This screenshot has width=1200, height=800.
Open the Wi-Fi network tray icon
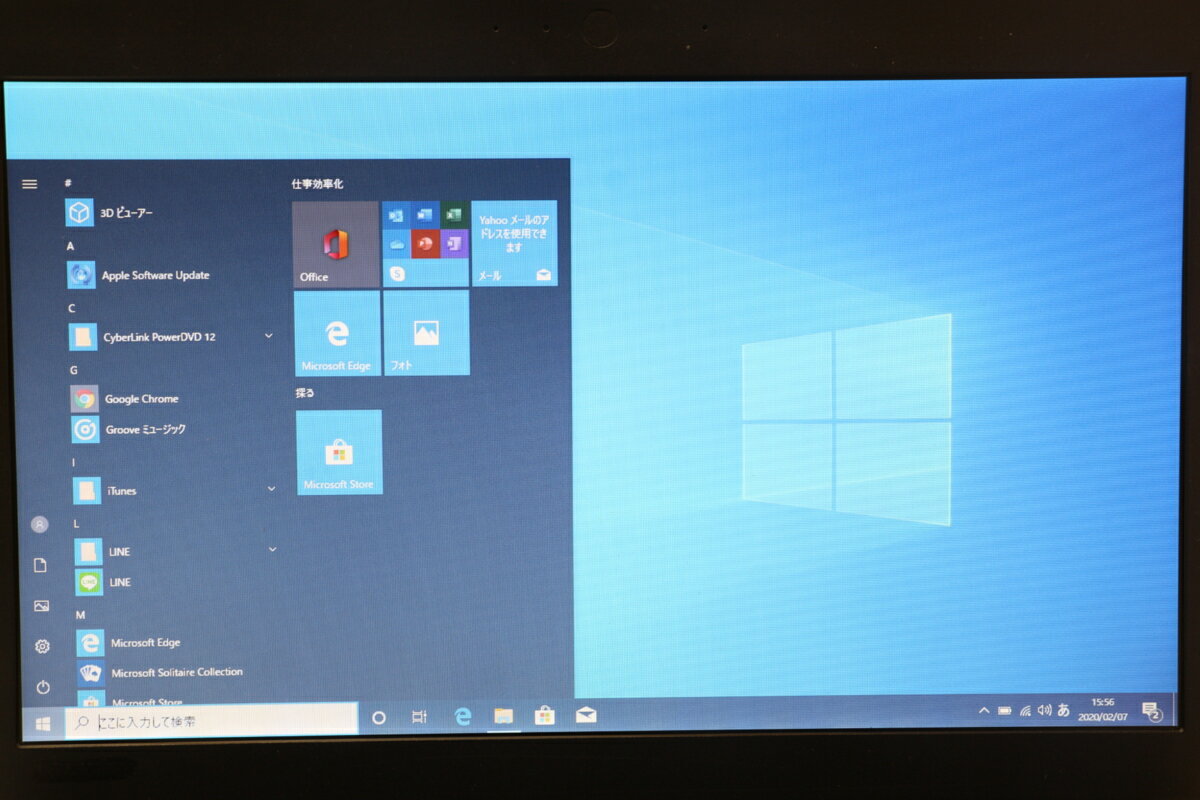click(x=1025, y=710)
